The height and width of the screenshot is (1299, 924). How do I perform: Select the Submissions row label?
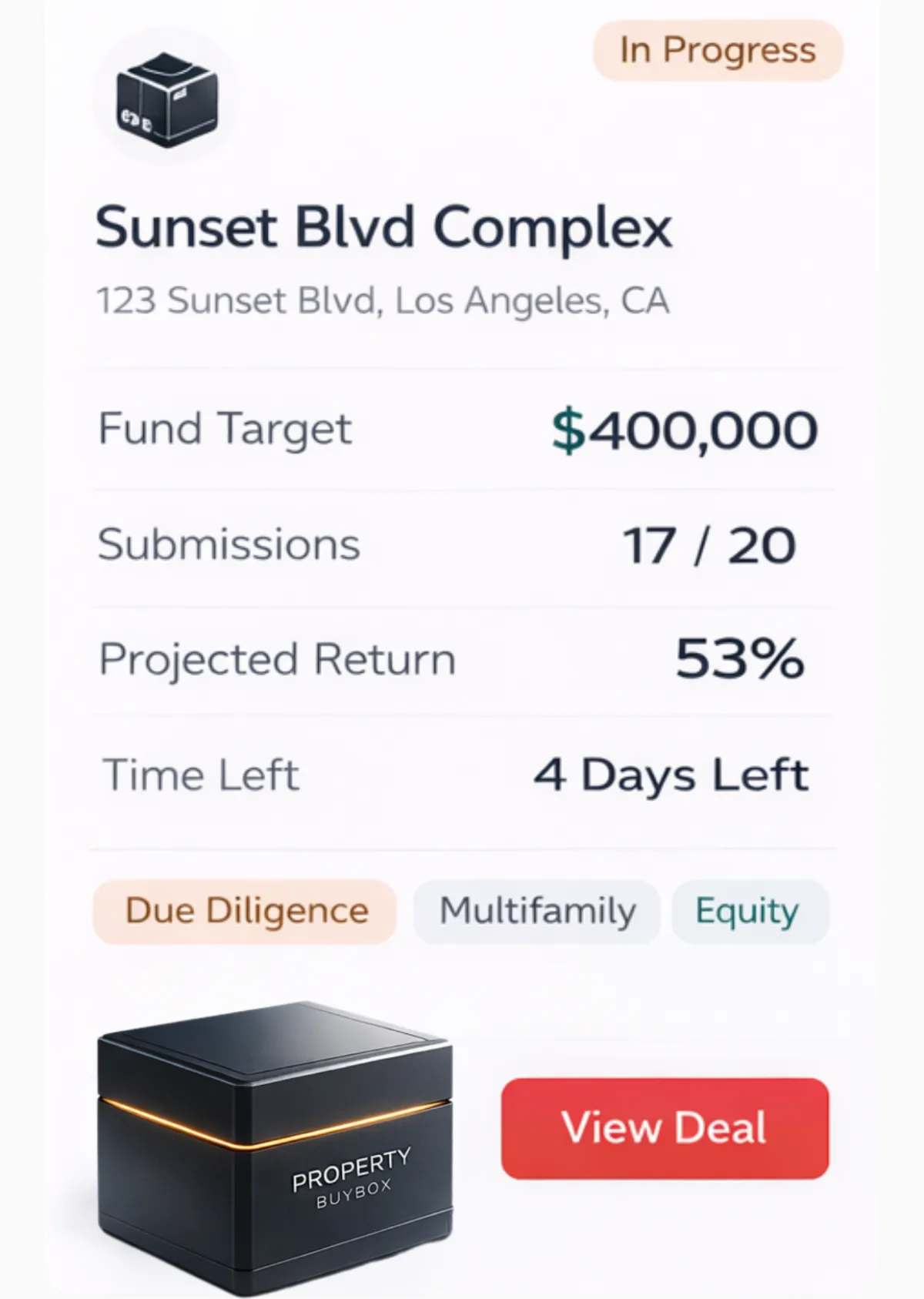[x=229, y=544]
